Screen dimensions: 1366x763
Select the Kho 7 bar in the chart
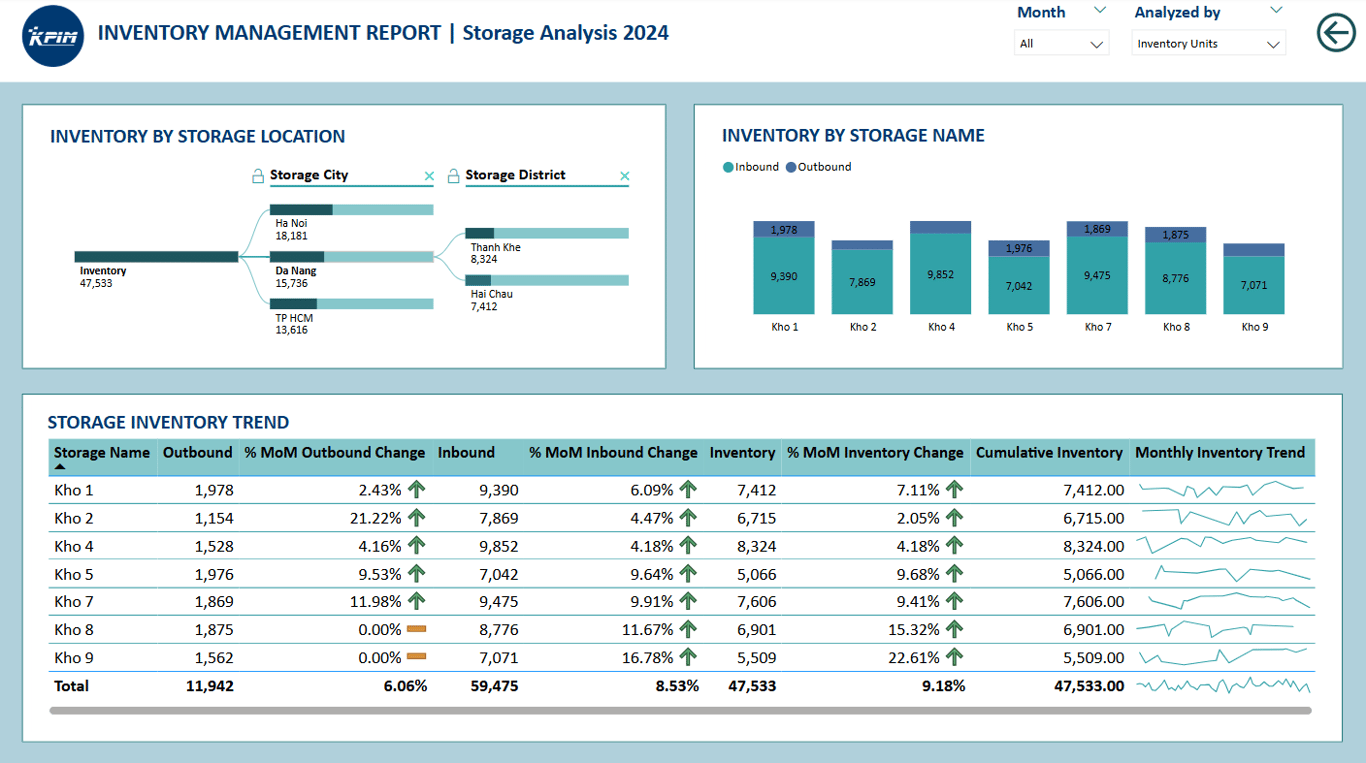click(1097, 268)
